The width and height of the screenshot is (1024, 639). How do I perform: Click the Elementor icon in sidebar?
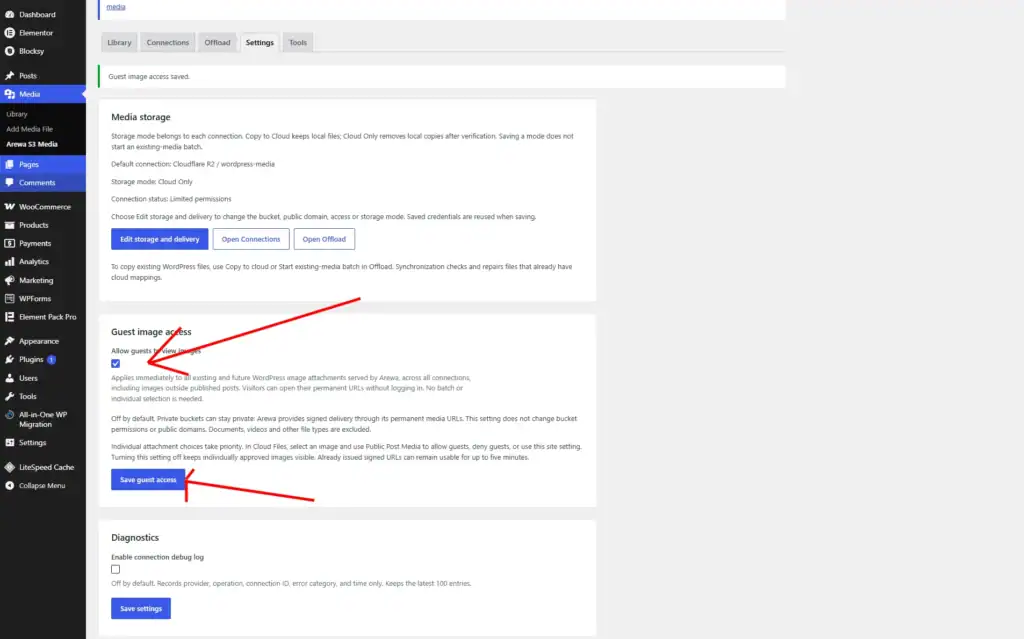click(10, 33)
